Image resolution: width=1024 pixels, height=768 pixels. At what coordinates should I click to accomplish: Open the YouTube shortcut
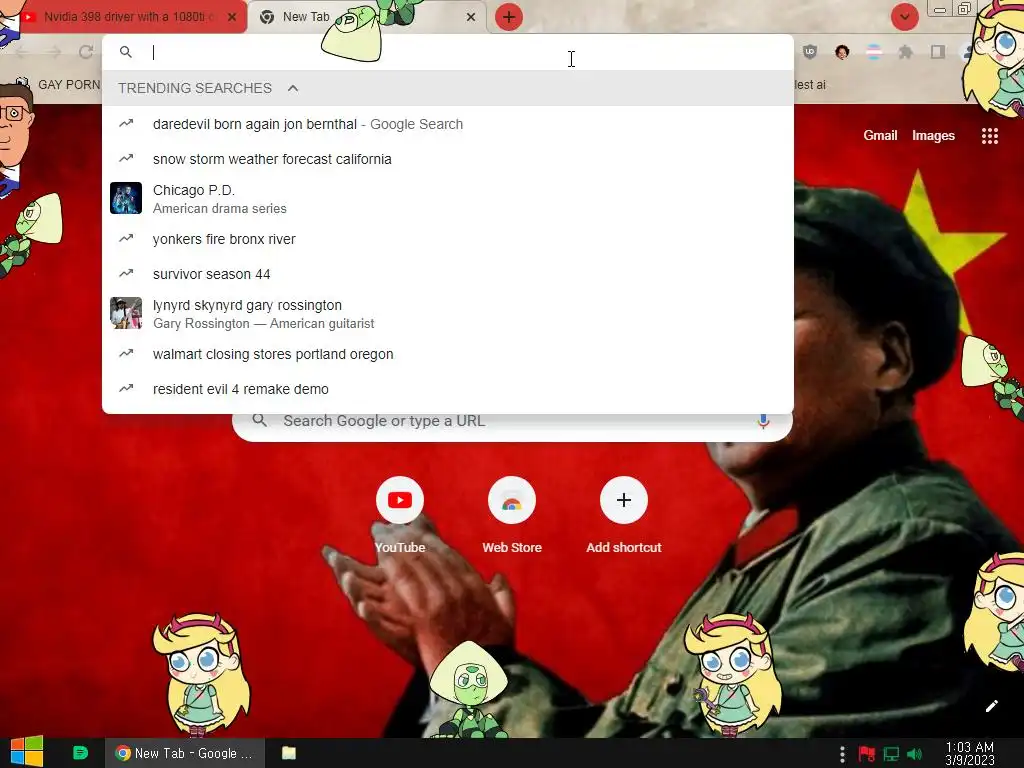(400, 516)
